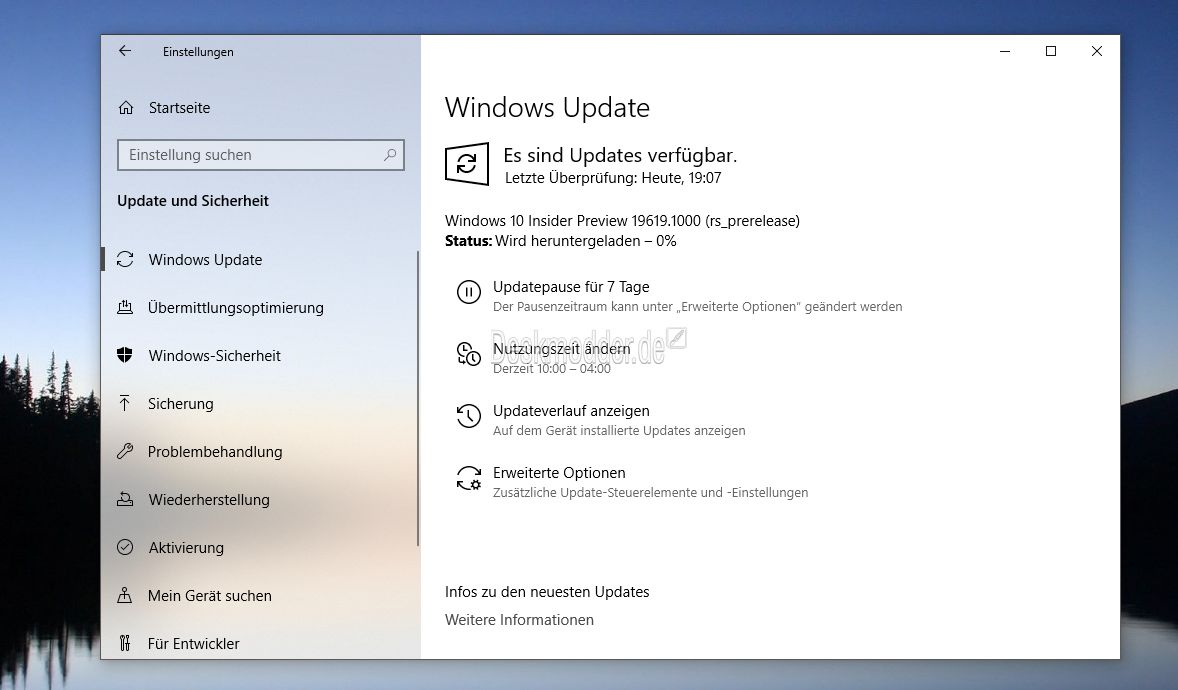Viewport: 1178px width, 690px height.
Task: Go back with the arrow icon
Action: tap(125, 51)
